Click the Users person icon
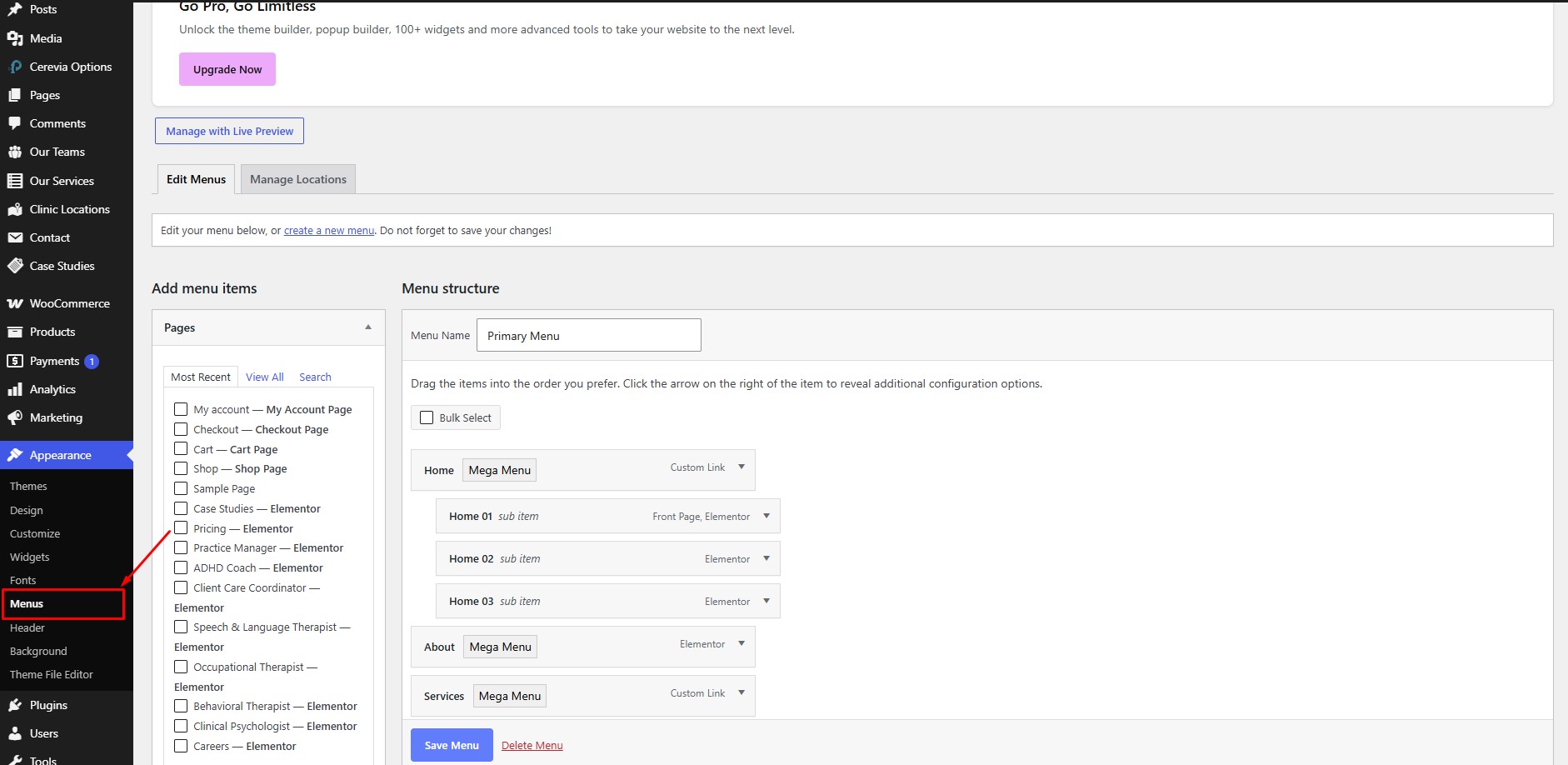Image resolution: width=1568 pixels, height=765 pixels. pos(15,733)
